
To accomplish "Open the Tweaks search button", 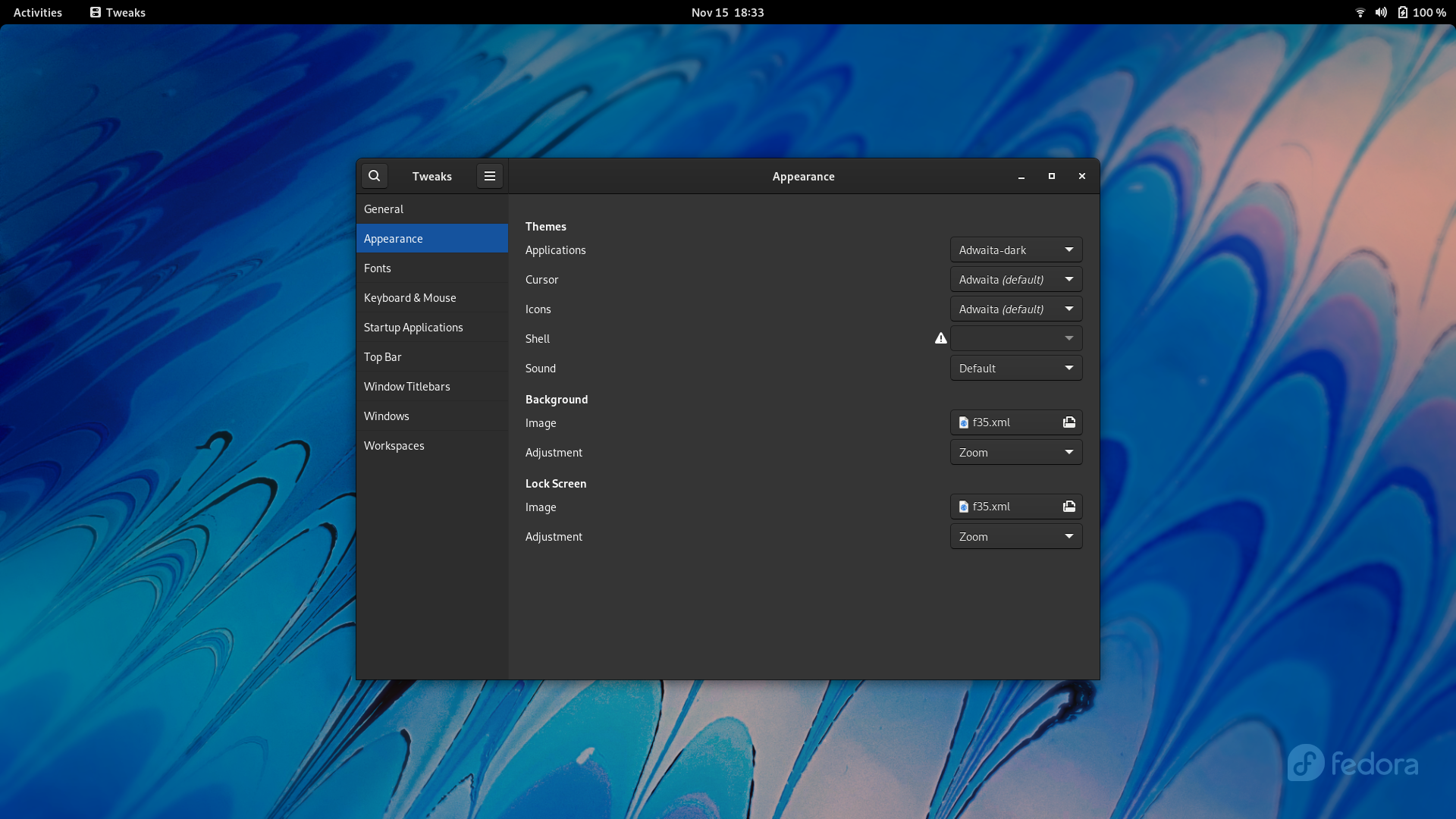I will pyautogui.click(x=375, y=176).
